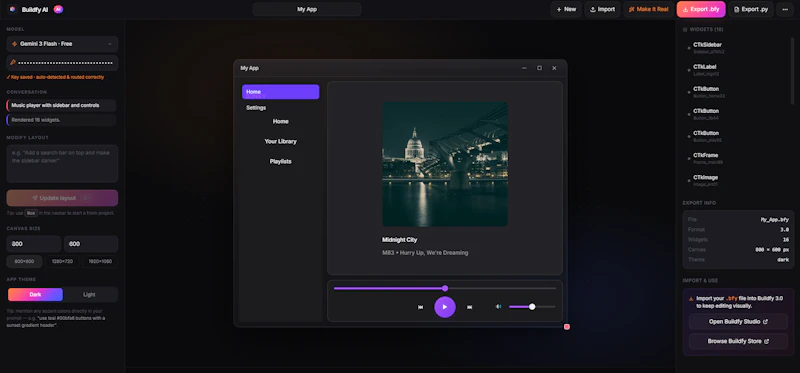800x373 pixels.
Task: Select the CTkButton Button_lib widget
Action: pos(735,114)
